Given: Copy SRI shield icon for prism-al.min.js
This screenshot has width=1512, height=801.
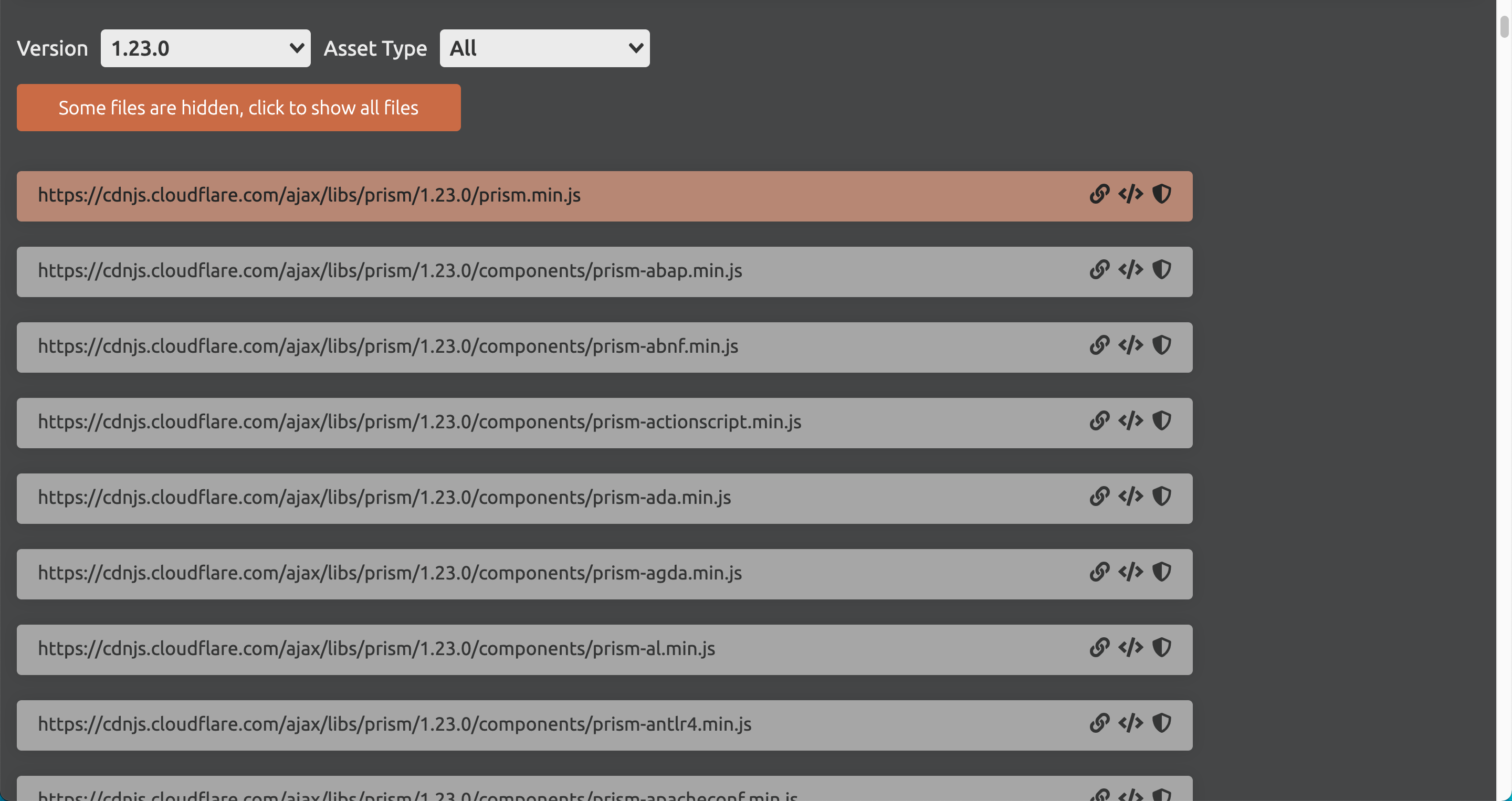Looking at the screenshot, I should [1162, 648].
